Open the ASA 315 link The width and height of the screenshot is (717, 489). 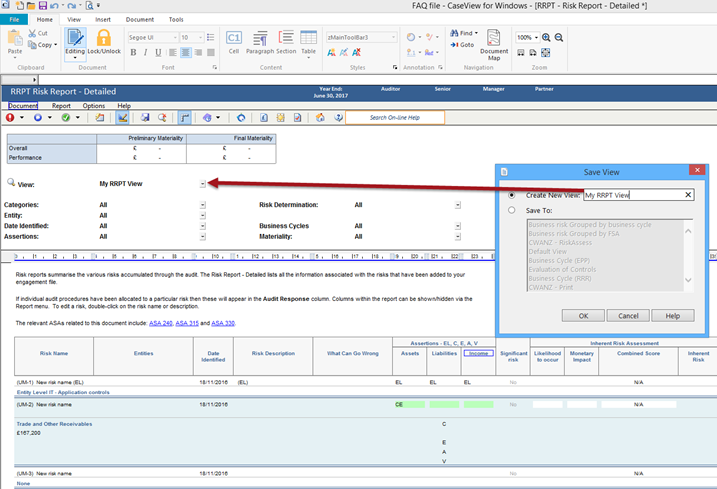tap(187, 323)
